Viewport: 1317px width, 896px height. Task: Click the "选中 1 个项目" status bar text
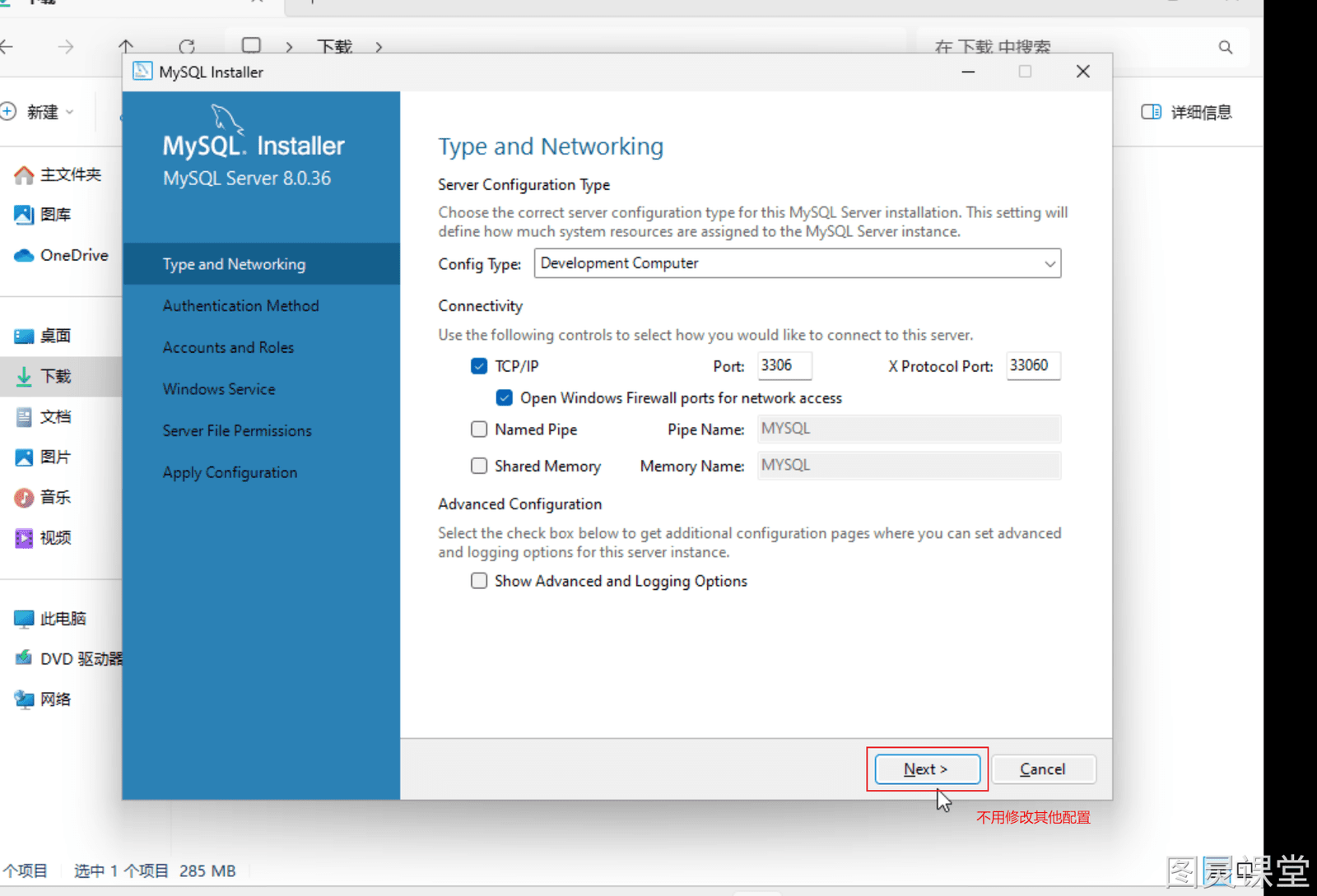click(121, 870)
